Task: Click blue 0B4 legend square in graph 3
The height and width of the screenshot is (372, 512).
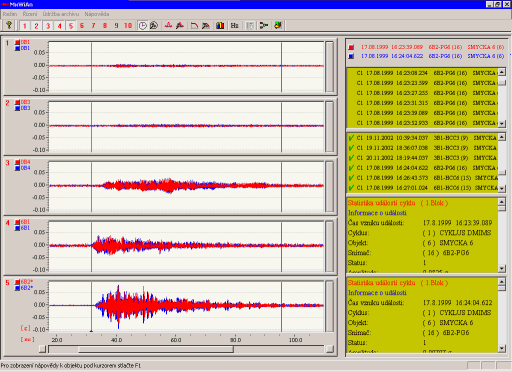Action: tap(17, 168)
